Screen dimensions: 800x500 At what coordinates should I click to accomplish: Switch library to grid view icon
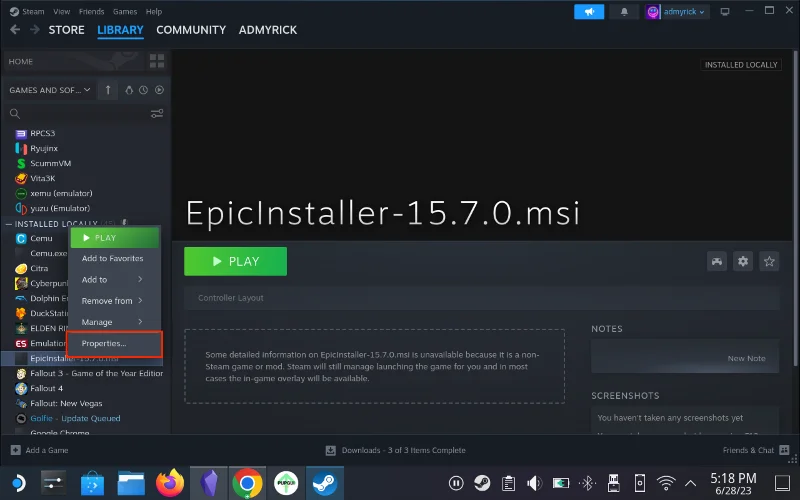coord(157,61)
